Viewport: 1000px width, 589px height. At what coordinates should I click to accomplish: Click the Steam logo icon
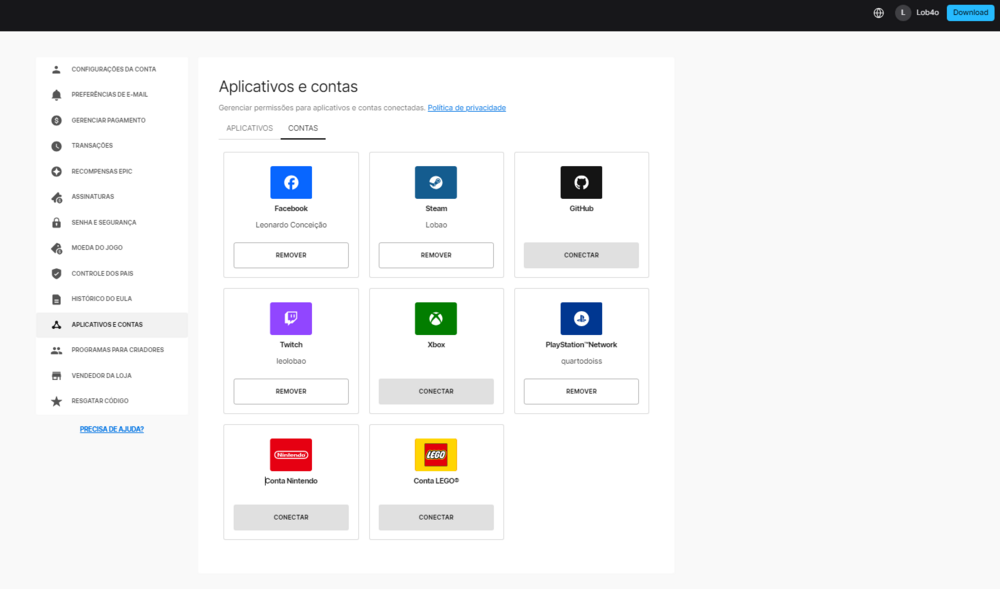point(436,182)
